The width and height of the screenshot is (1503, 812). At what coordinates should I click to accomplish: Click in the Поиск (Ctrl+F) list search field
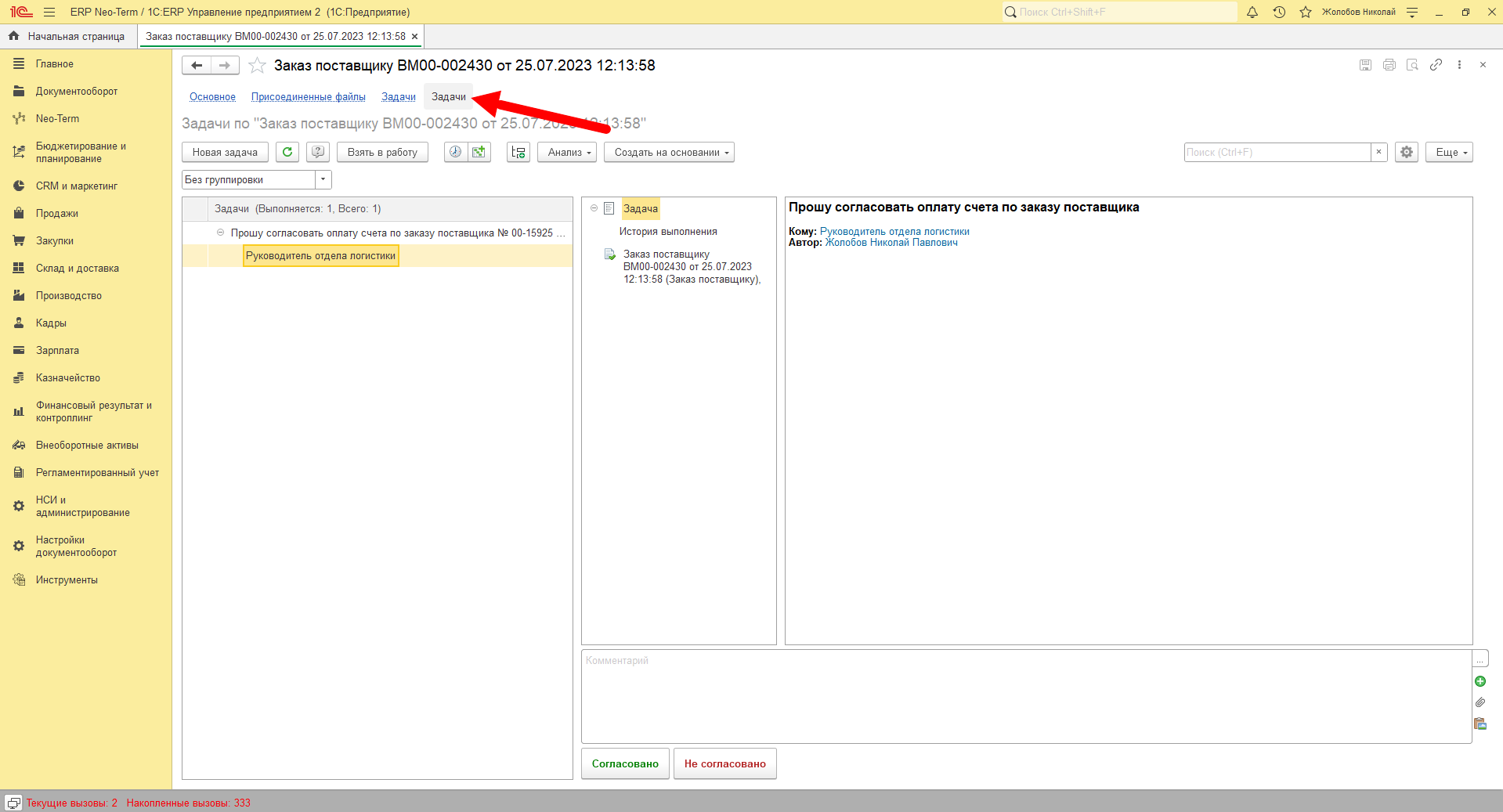click(1277, 152)
